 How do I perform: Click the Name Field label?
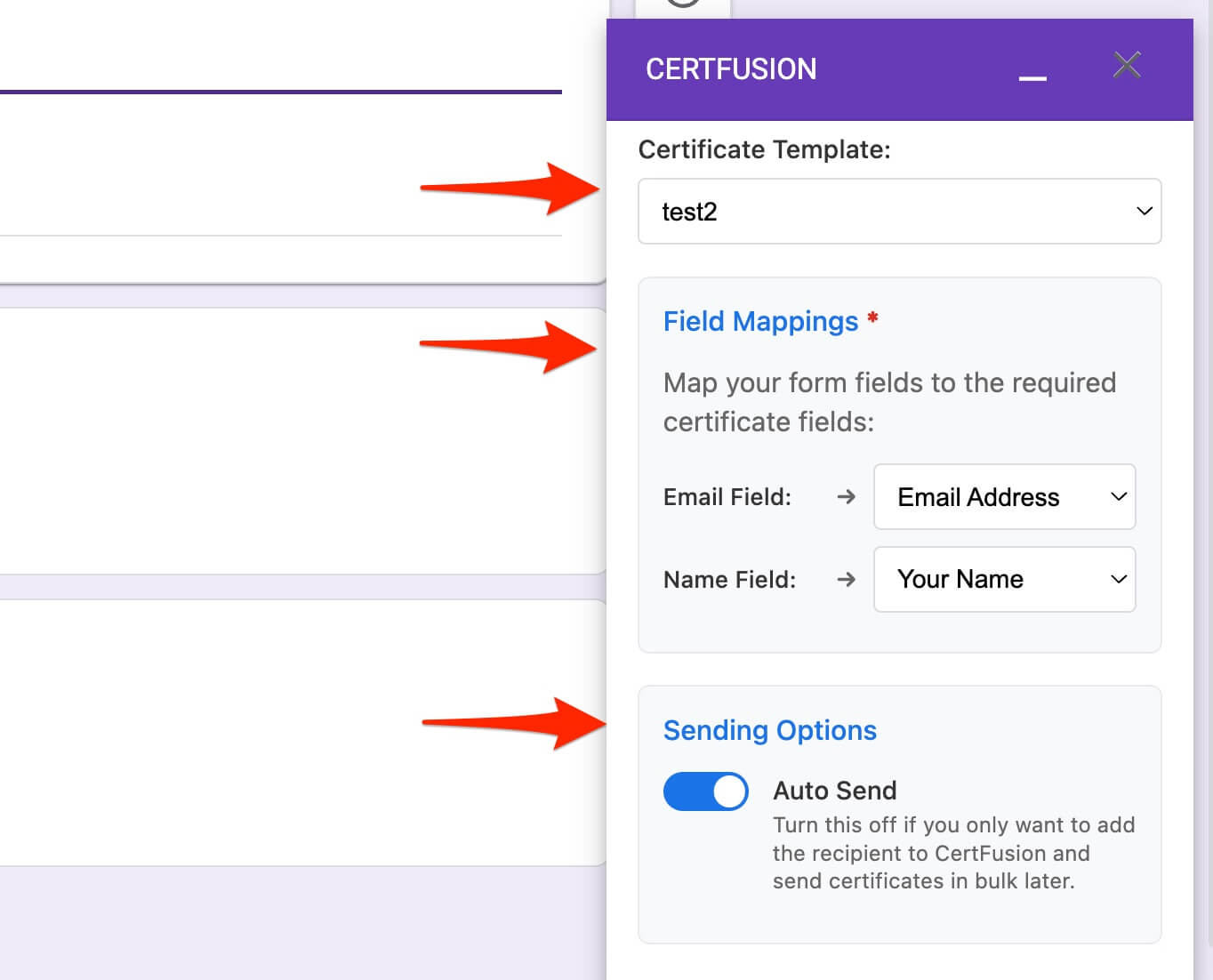pos(729,580)
